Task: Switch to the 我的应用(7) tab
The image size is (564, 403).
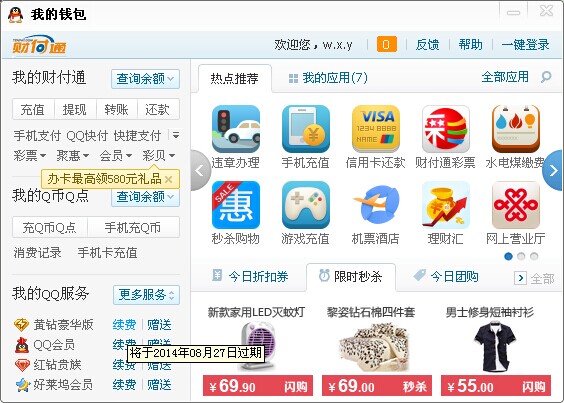Action: (328, 78)
